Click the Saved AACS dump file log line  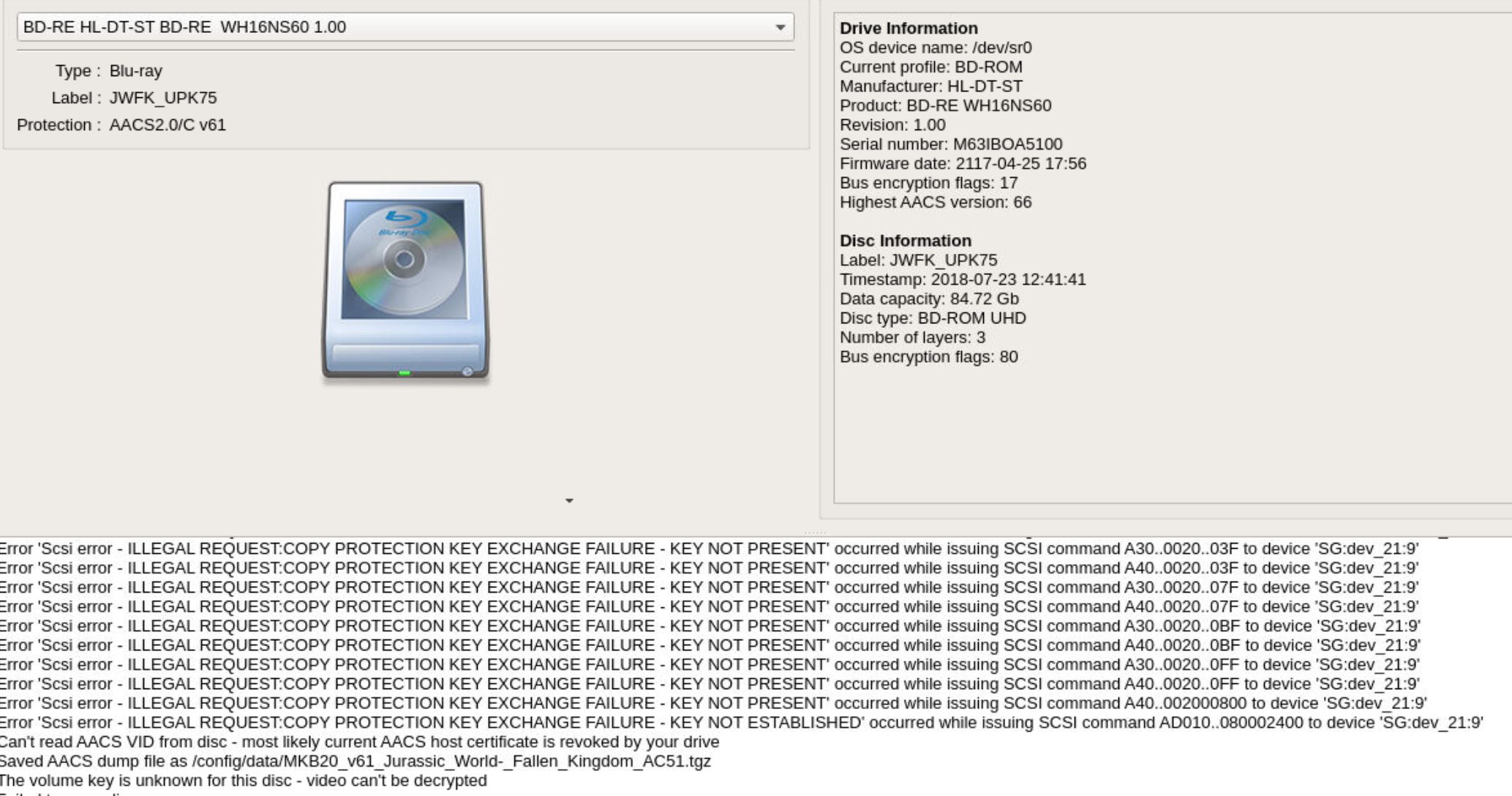pyautogui.click(x=356, y=762)
